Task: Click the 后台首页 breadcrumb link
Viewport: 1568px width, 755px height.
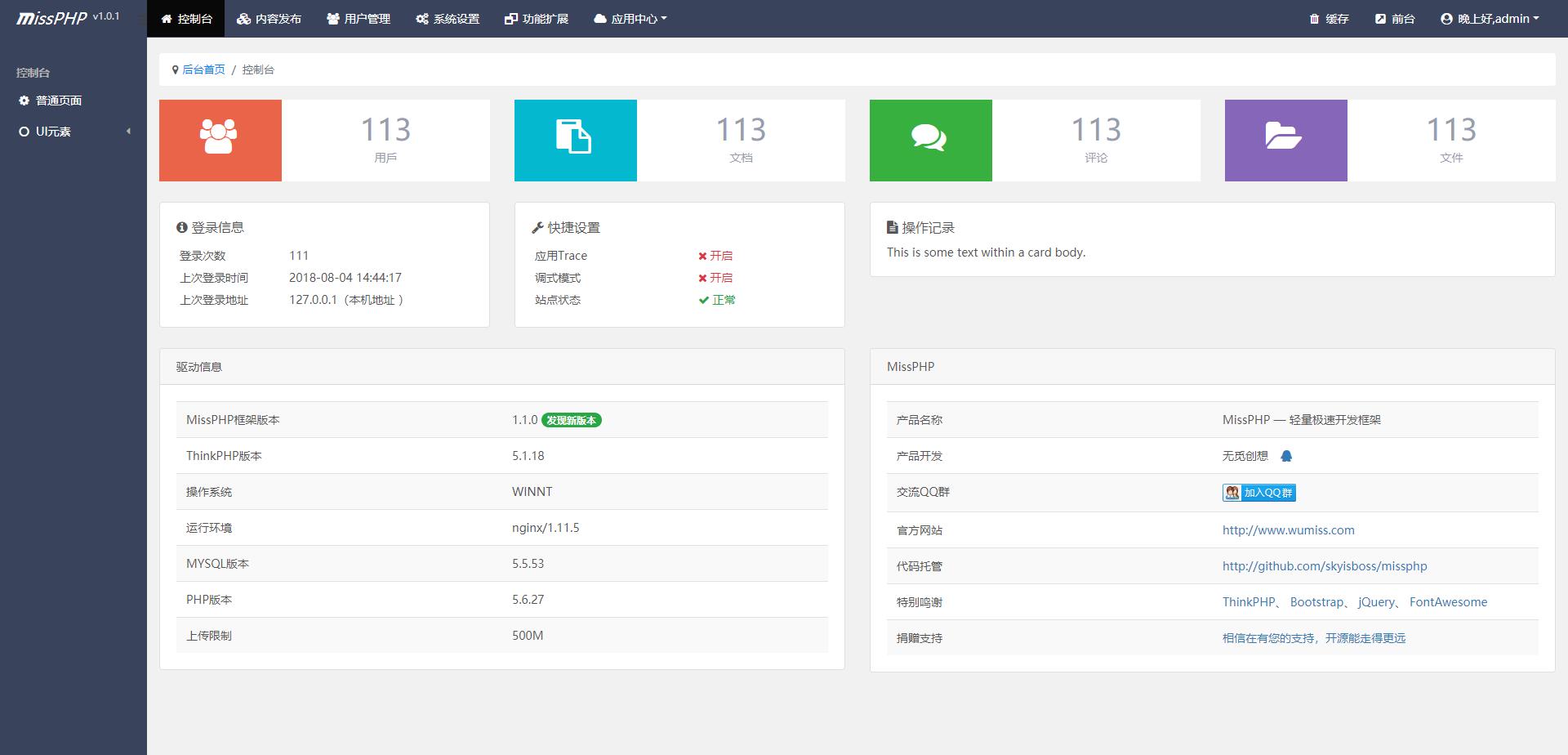Action: pyautogui.click(x=203, y=69)
